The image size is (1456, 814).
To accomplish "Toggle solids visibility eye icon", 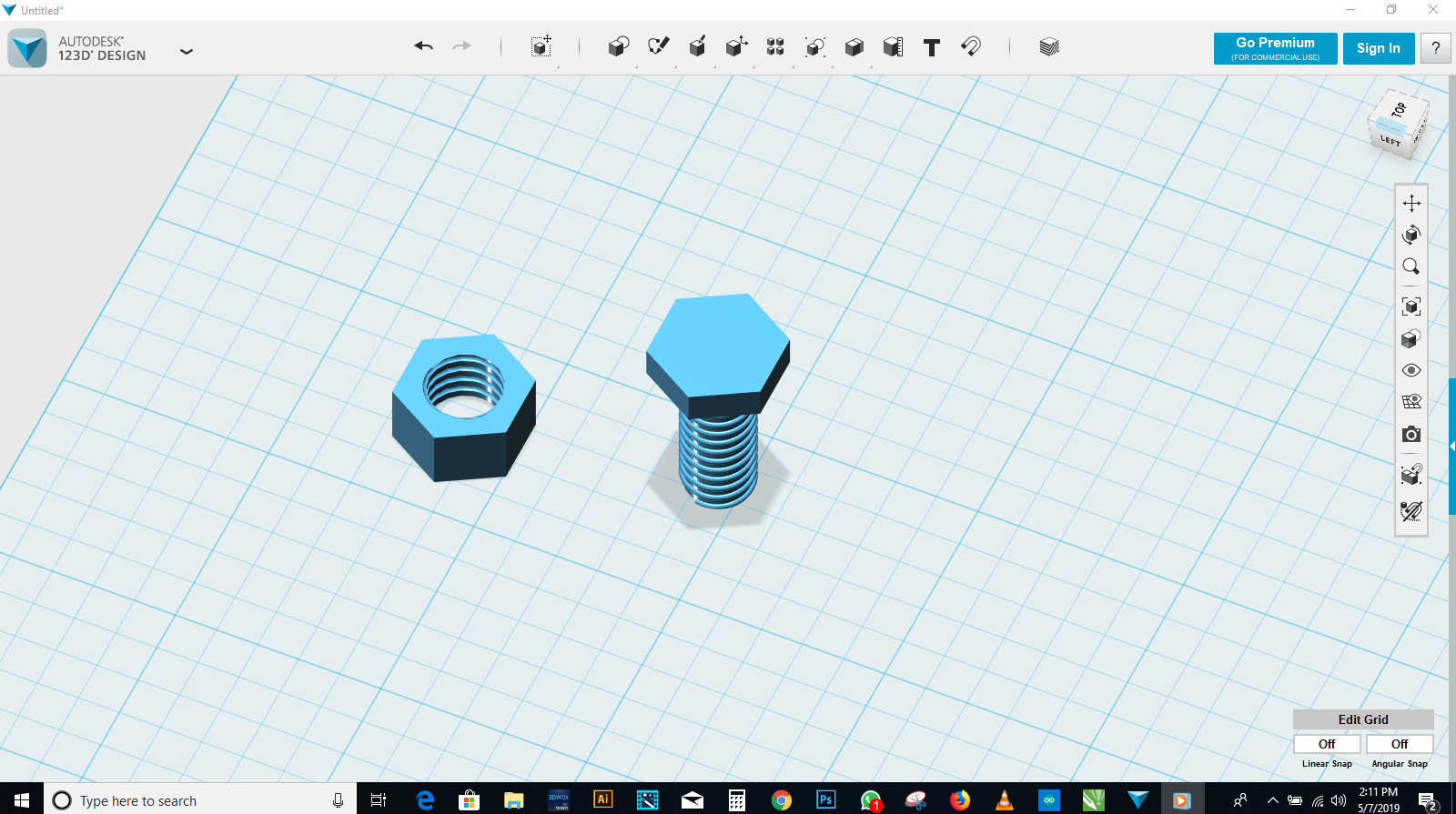I will (x=1411, y=370).
